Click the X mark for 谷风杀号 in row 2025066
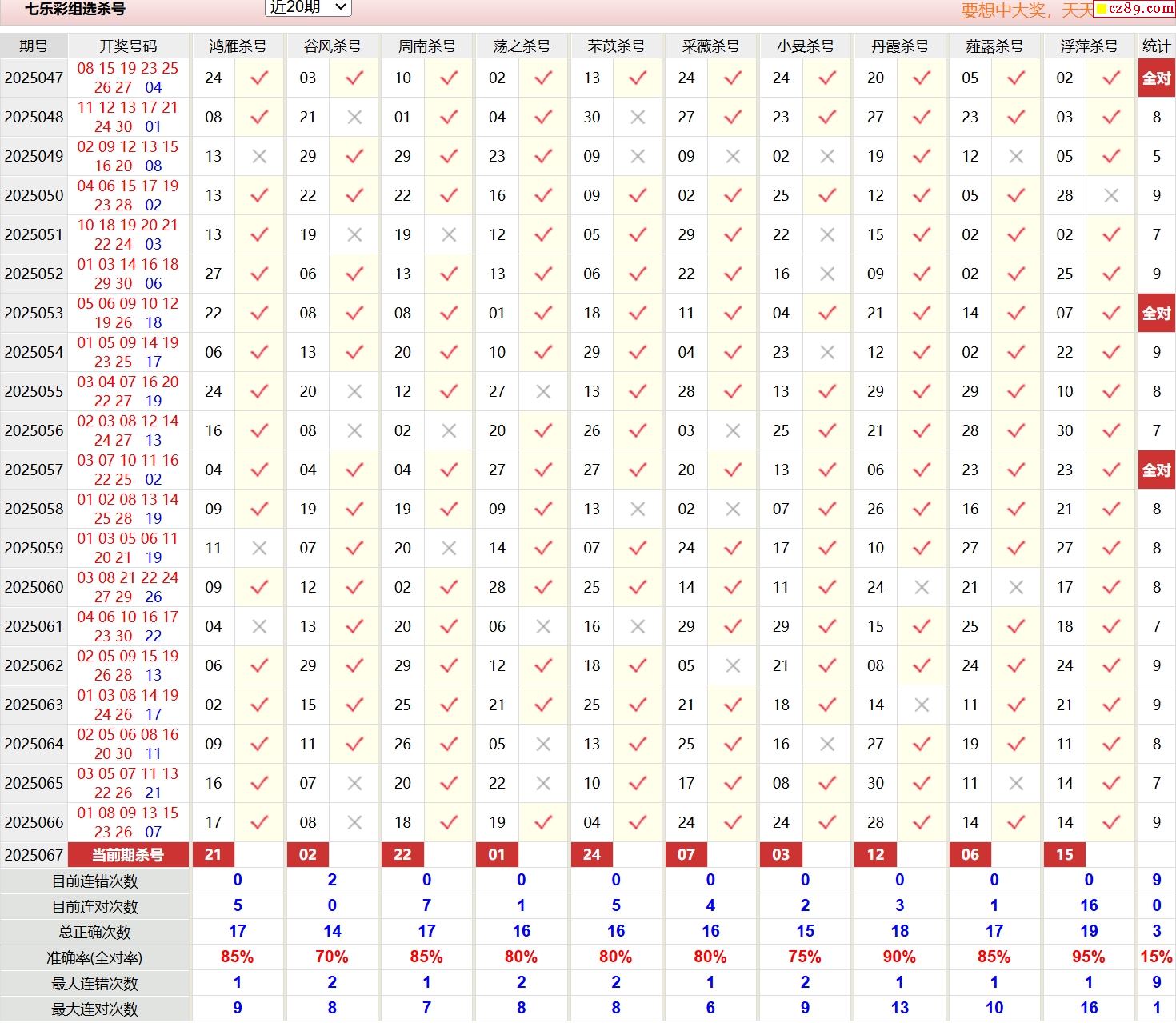The height and width of the screenshot is (1023, 1176). coord(354,823)
